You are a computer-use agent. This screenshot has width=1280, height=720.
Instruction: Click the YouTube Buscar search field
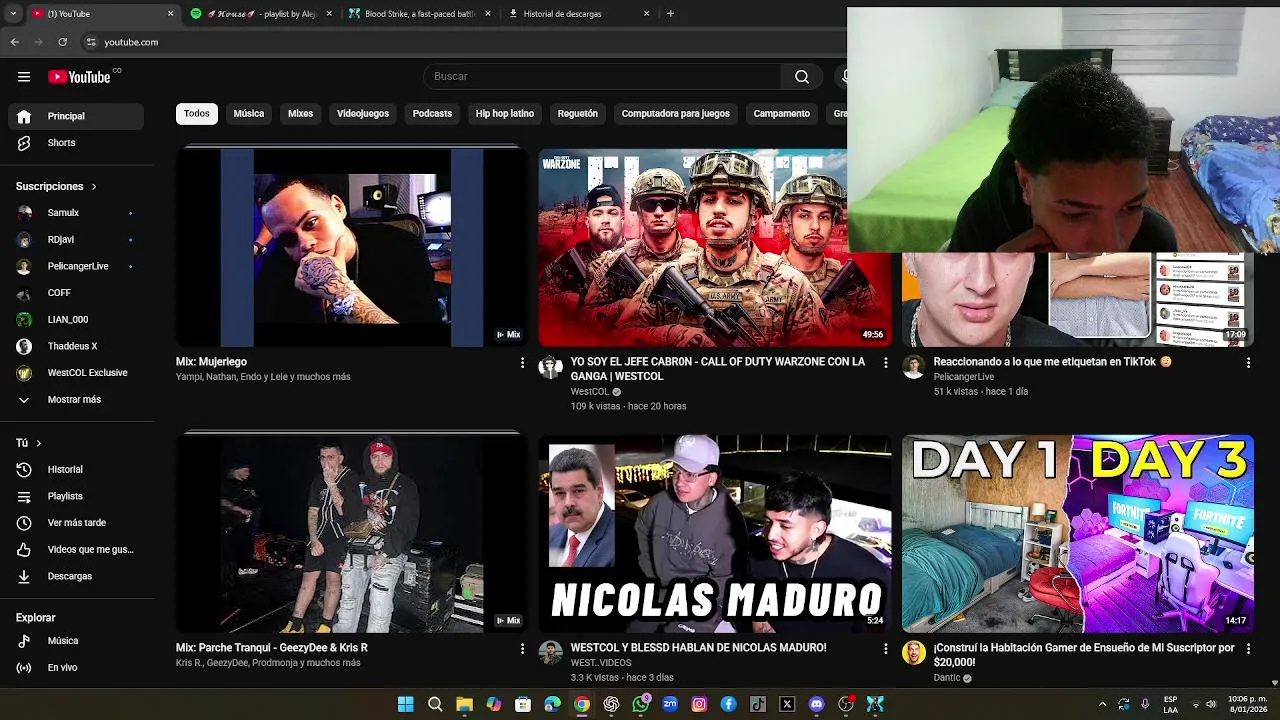pyautogui.click(x=603, y=77)
